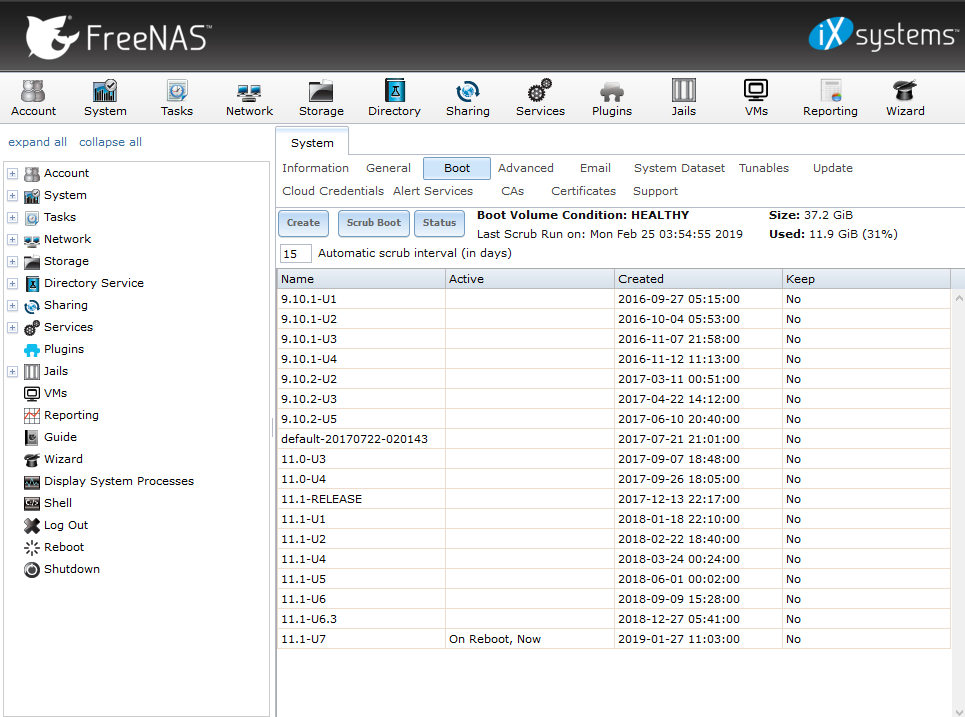The image size is (965, 717).
Task: Switch to the System Dataset tab
Action: coord(679,168)
